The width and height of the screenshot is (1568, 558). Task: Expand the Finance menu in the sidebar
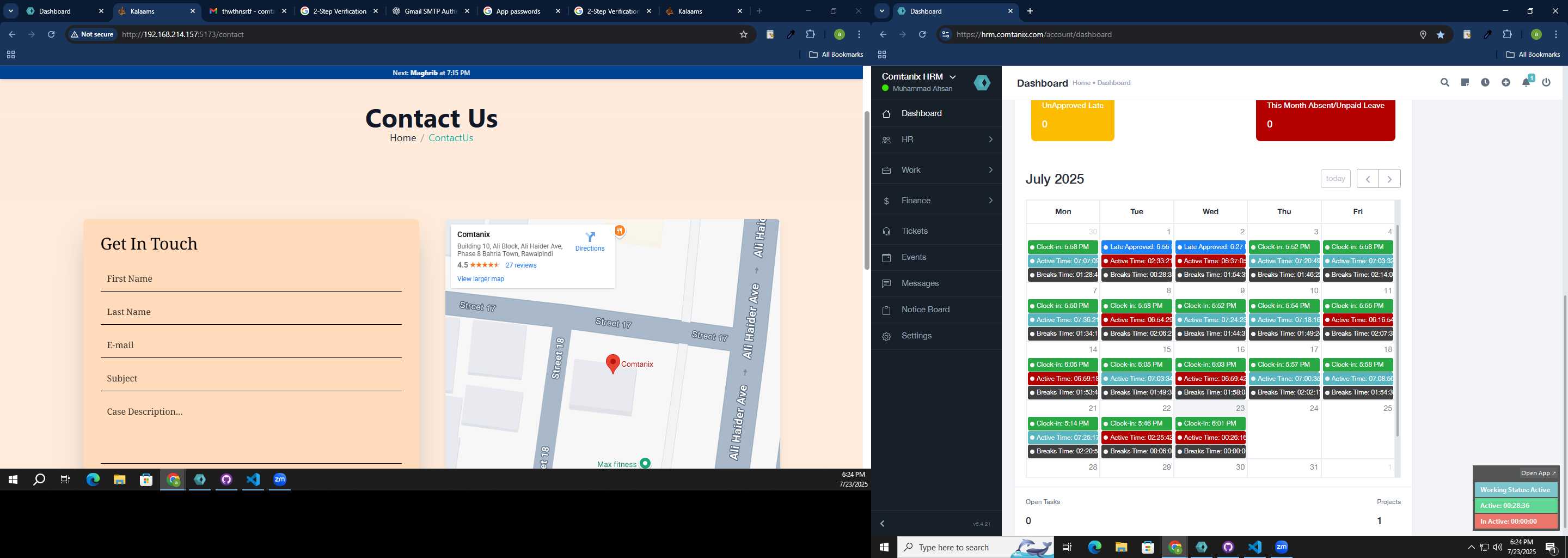(936, 201)
